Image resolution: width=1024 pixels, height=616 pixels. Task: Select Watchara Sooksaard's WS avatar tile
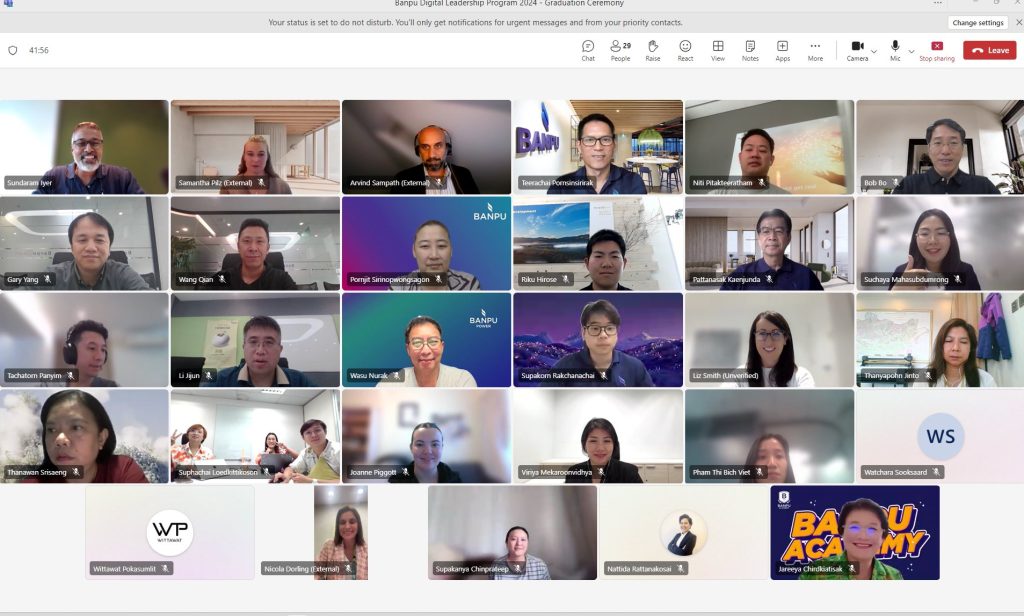tap(940, 437)
